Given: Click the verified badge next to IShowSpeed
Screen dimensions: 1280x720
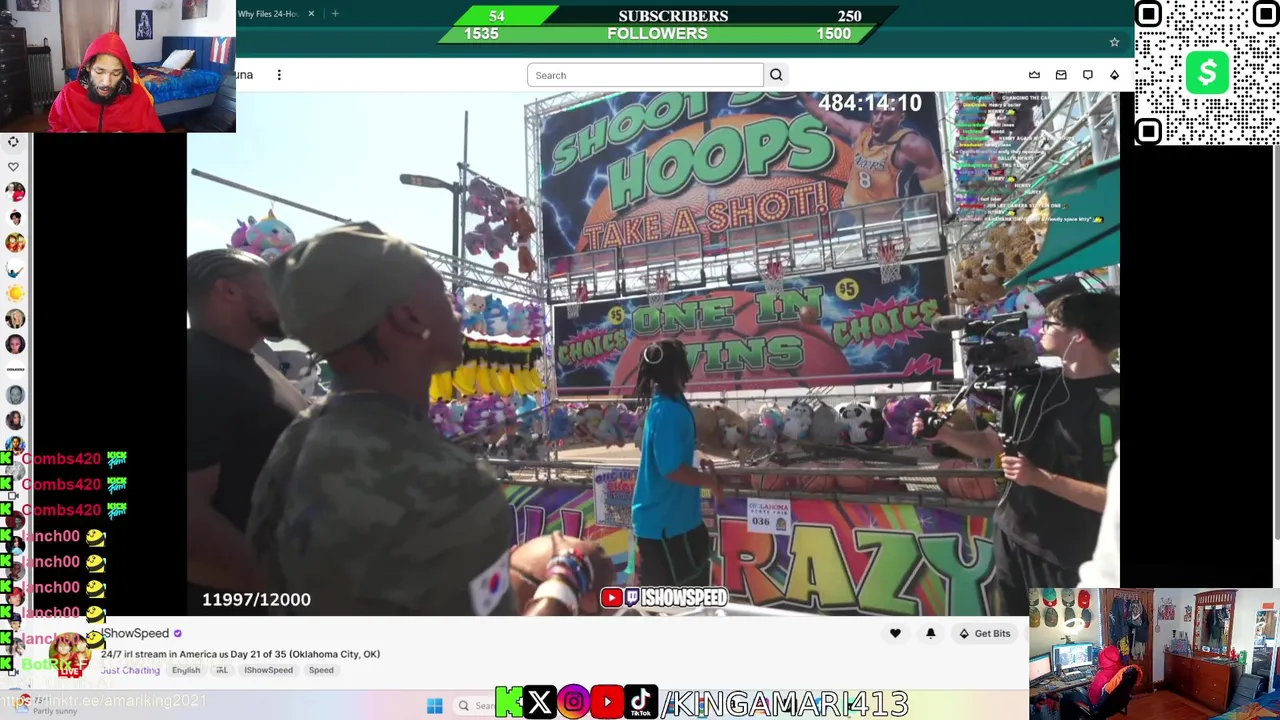Looking at the screenshot, I should 177,633.
